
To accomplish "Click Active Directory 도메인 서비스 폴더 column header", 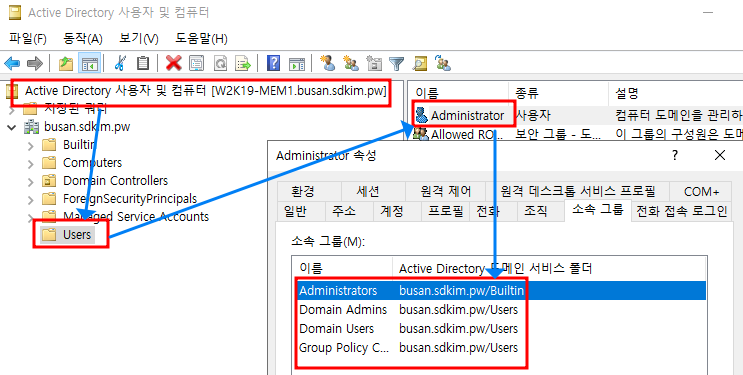I will (x=549, y=268).
